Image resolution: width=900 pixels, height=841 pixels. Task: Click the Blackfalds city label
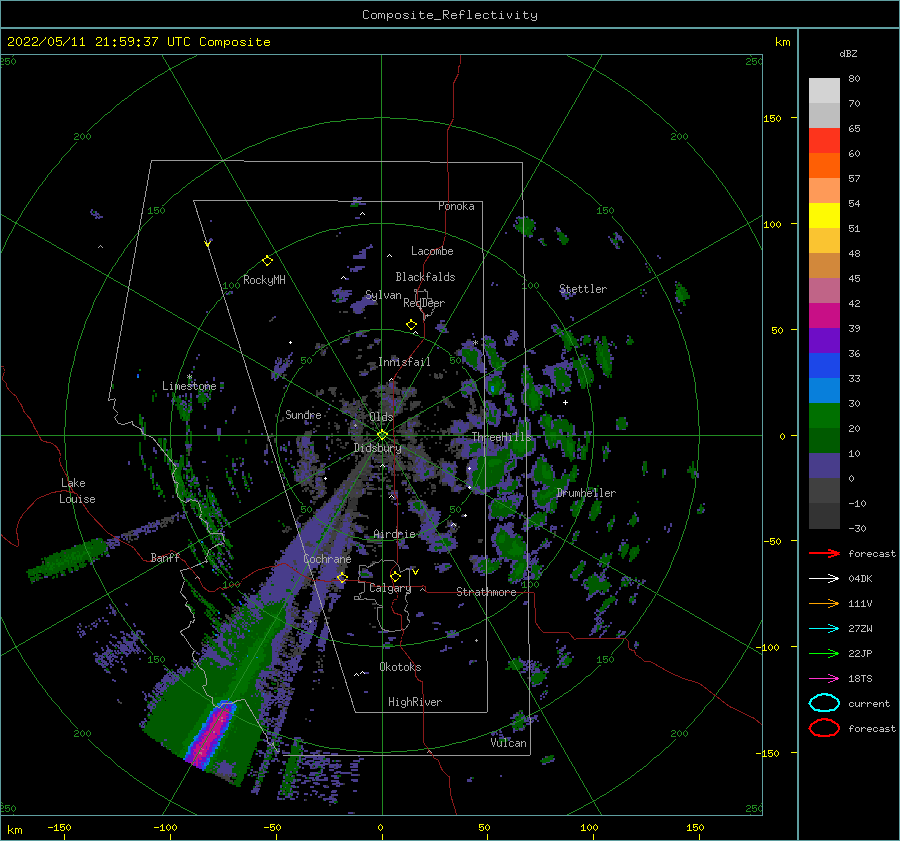[425, 277]
